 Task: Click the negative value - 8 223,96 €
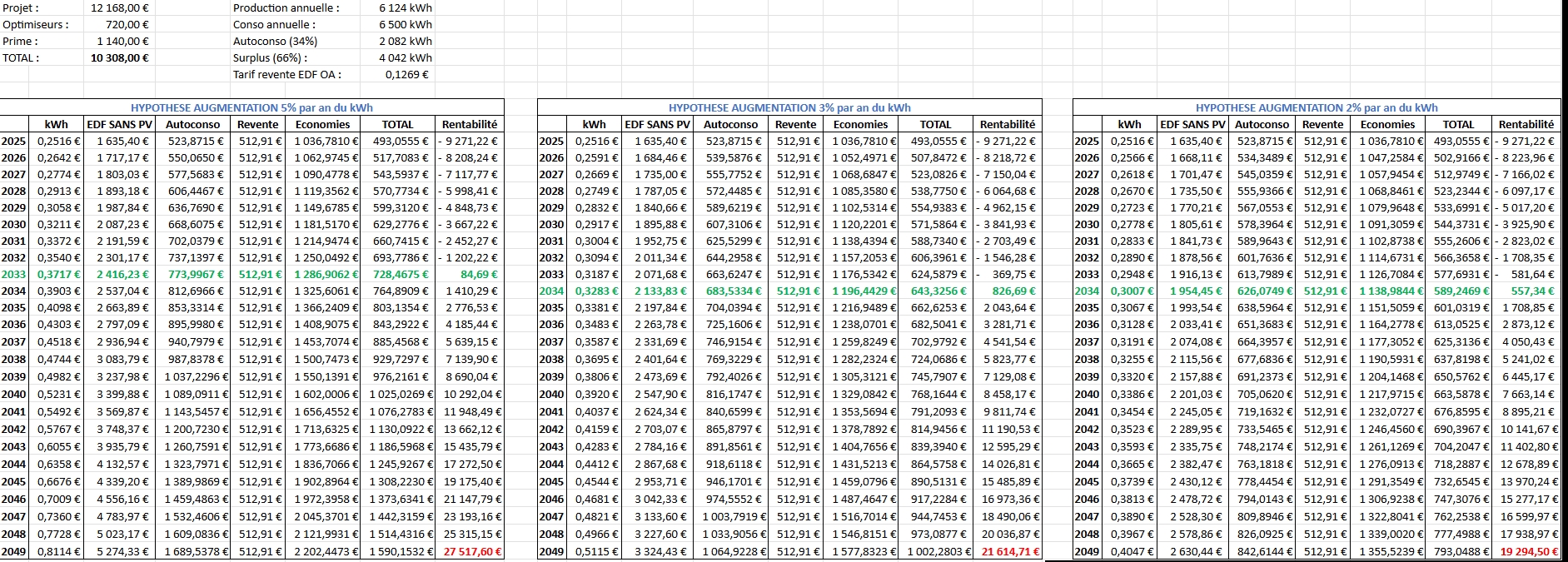(x=1525, y=157)
